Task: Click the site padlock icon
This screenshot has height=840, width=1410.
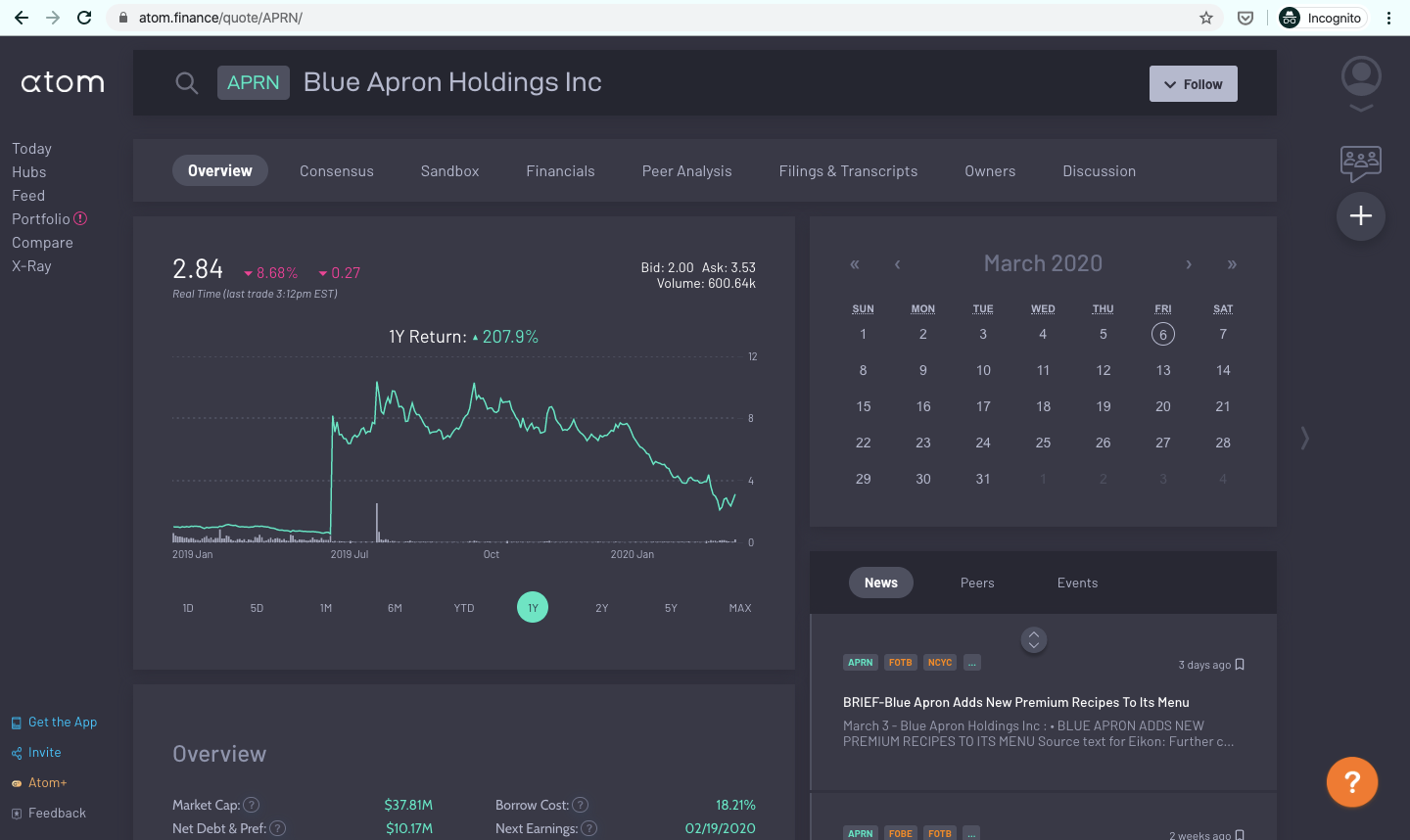Action: pyautogui.click(x=122, y=18)
